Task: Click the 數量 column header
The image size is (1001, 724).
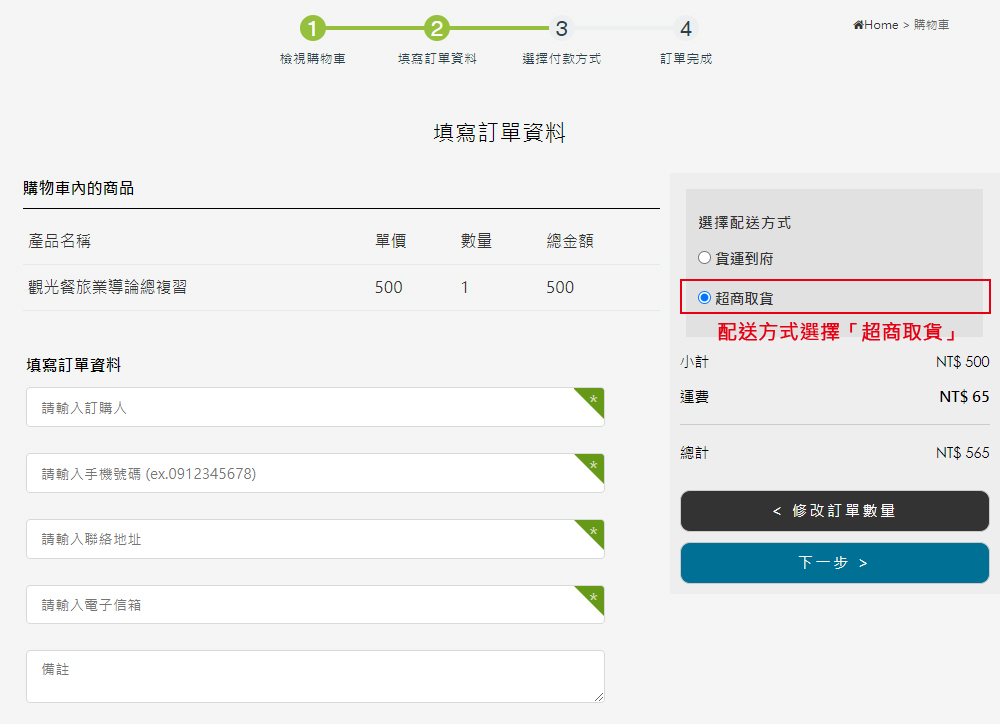Action: (x=476, y=241)
